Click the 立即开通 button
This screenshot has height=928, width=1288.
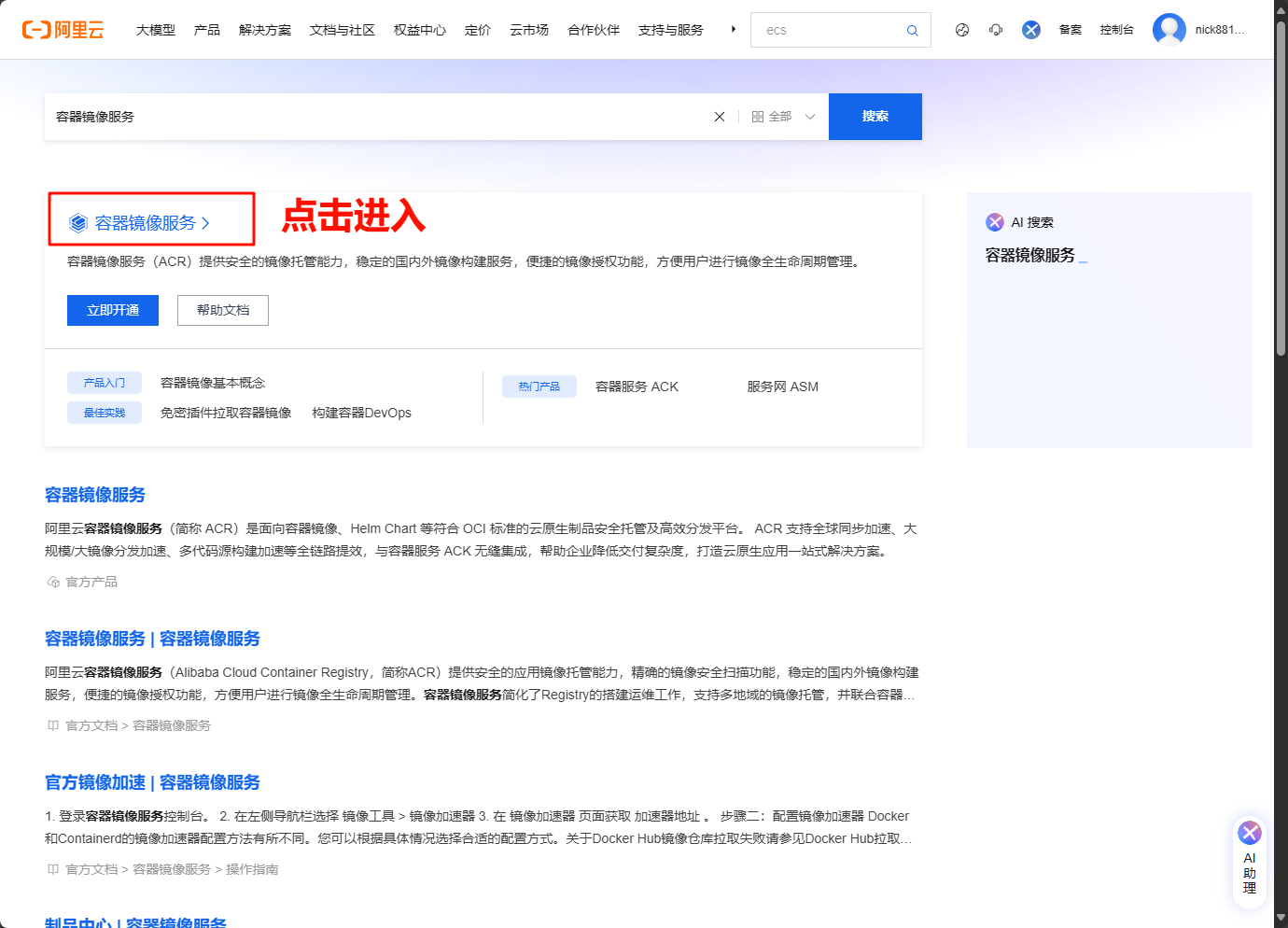(x=113, y=310)
